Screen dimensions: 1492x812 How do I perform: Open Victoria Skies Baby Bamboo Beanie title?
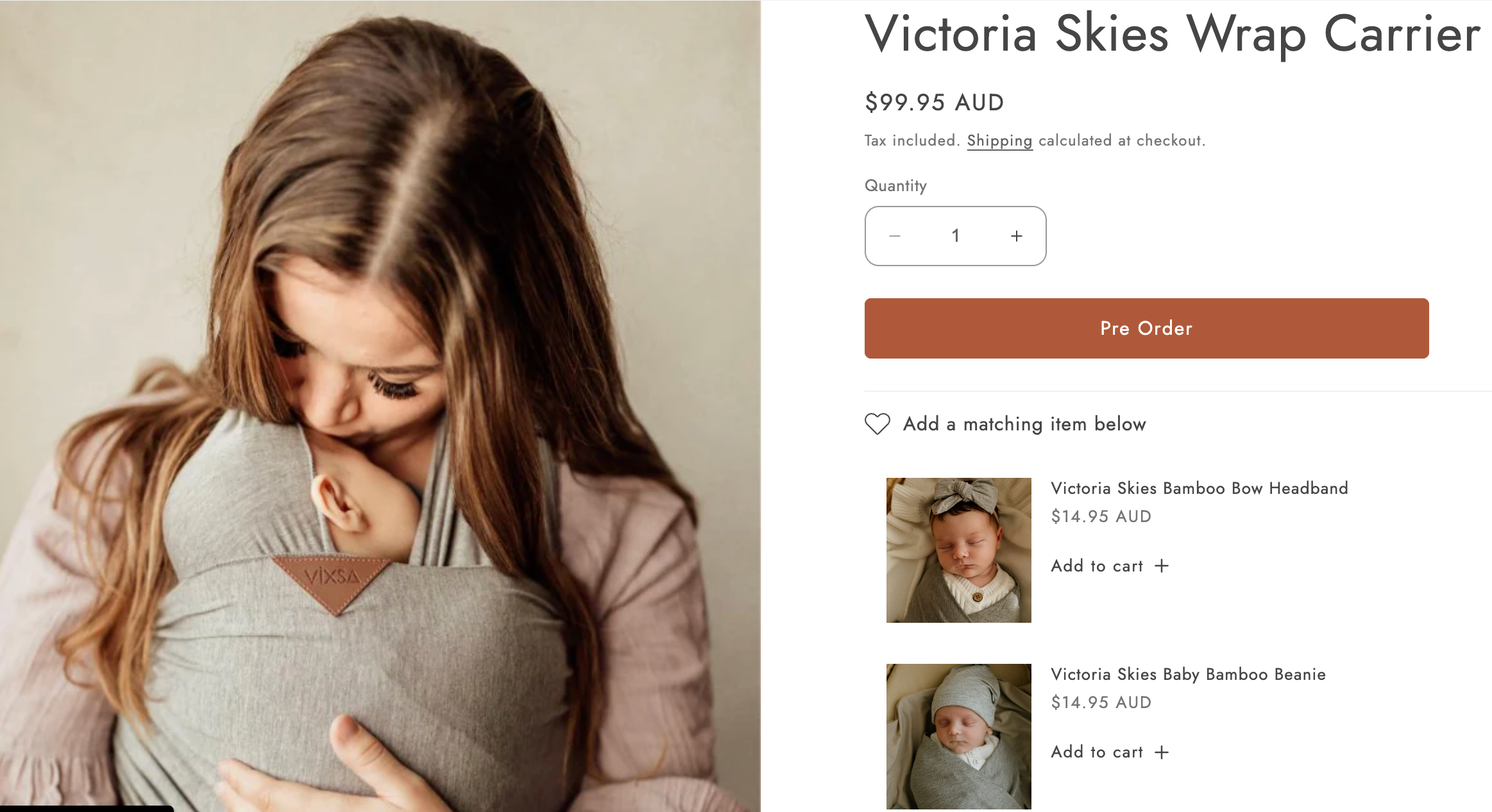[x=1188, y=674]
